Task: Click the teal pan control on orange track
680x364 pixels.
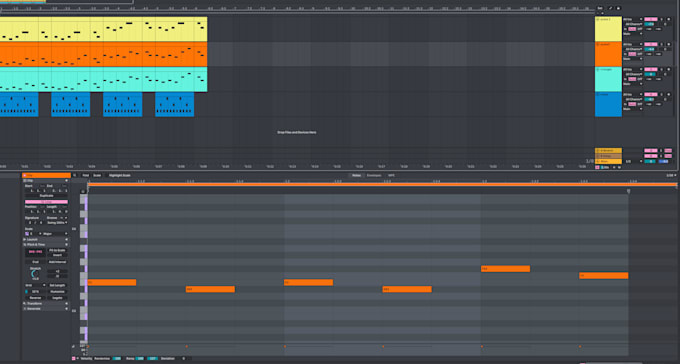Action: (649, 49)
